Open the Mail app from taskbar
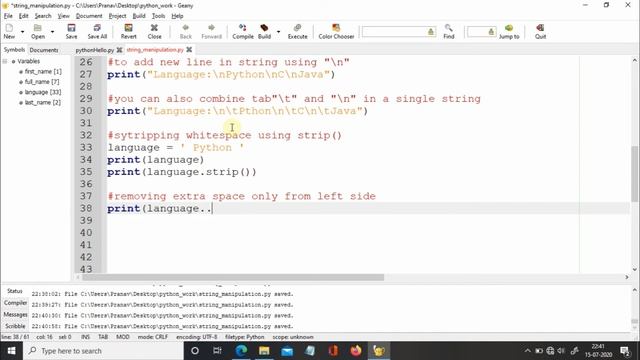The width and height of the screenshot is (640, 360). click(x=287, y=351)
